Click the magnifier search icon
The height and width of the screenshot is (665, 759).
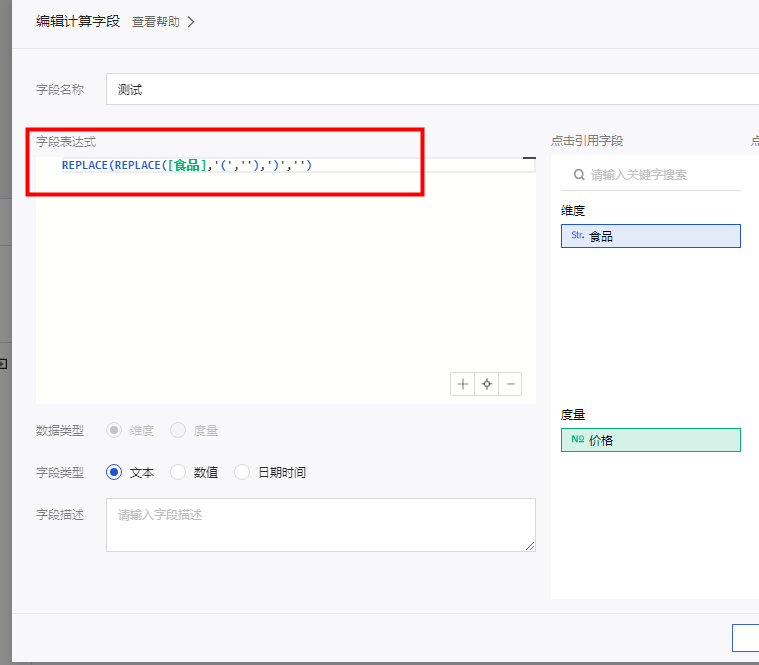pyautogui.click(x=579, y=174)
